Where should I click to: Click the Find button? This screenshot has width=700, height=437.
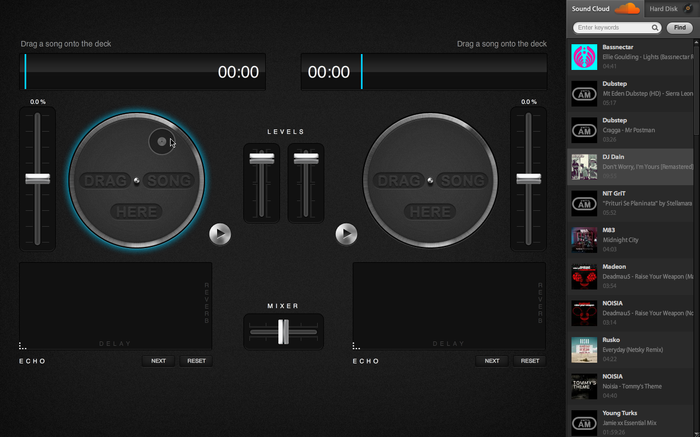pyautogui.click(x=678, y=28)
